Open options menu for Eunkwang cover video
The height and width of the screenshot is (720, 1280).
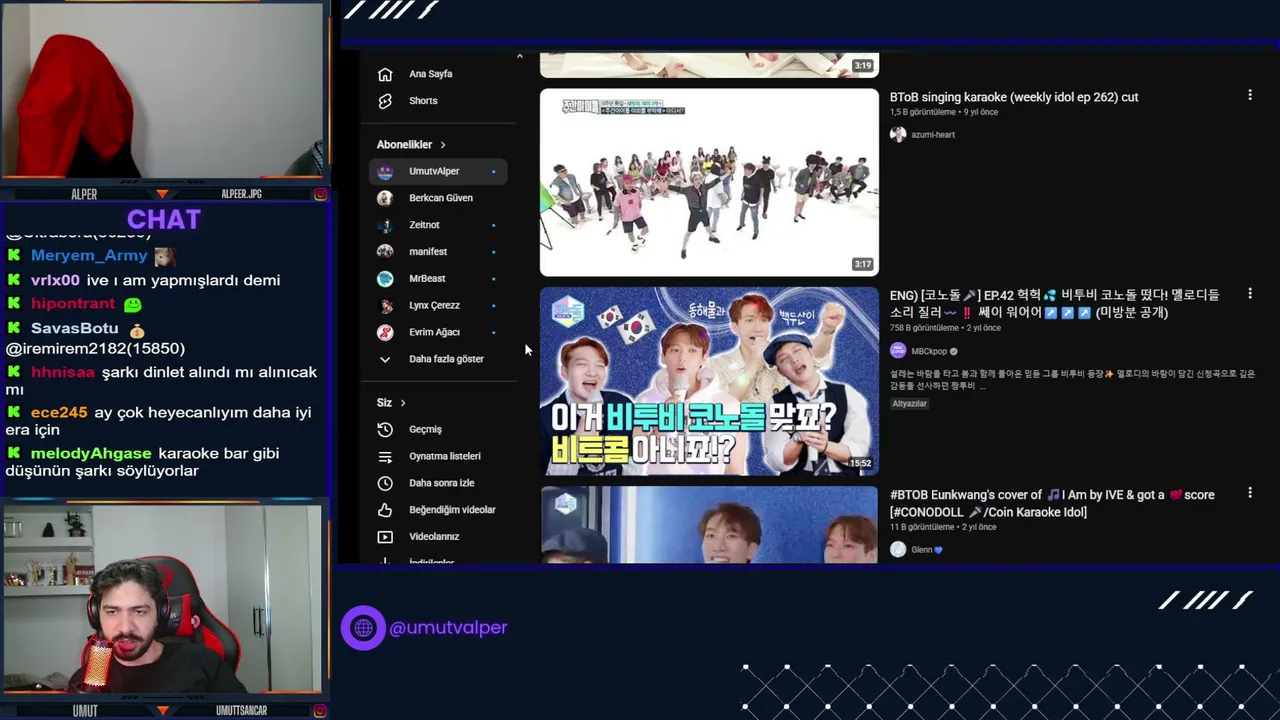(x=1249, y=493)
